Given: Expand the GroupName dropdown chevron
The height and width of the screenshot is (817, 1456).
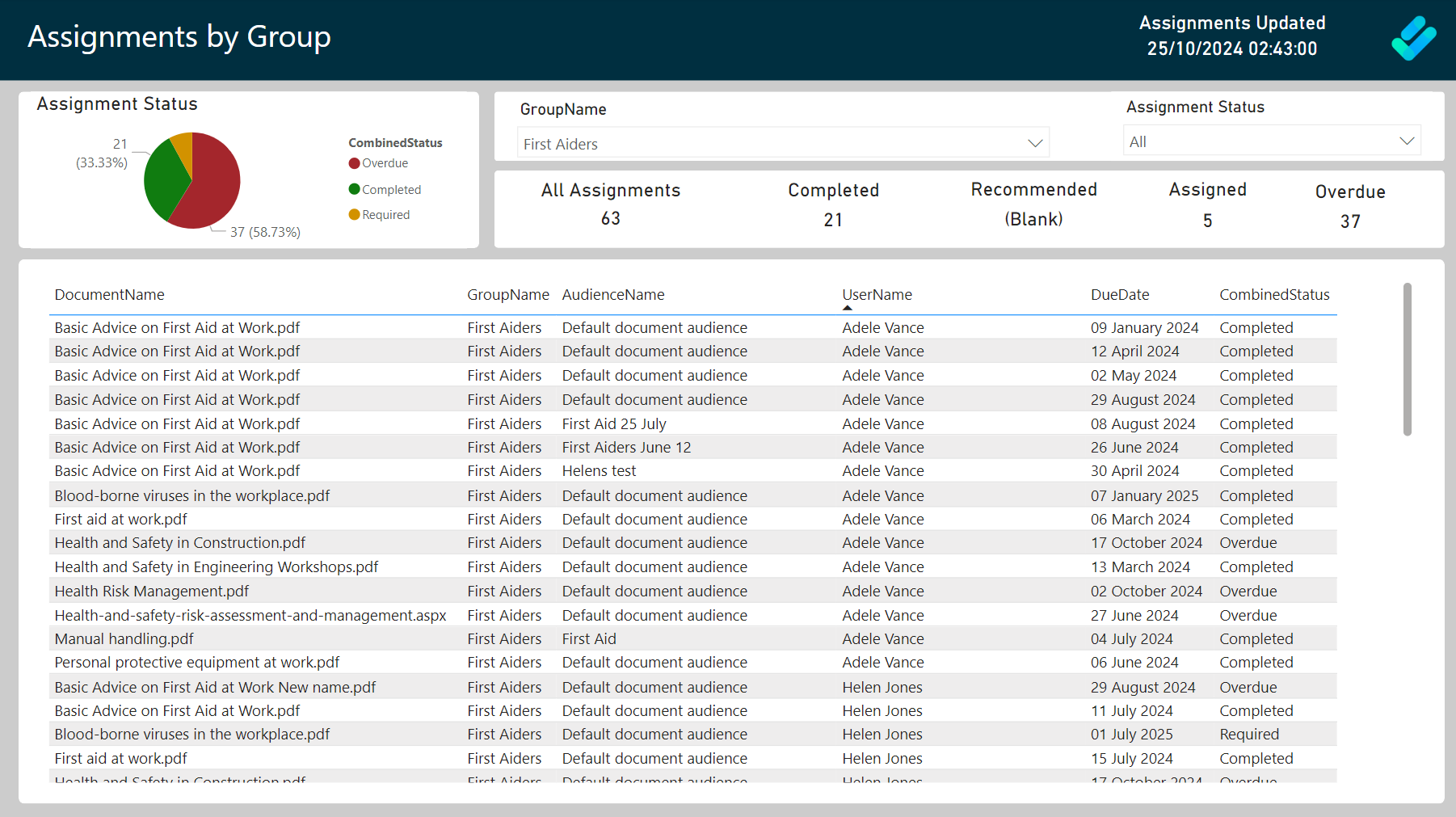Looking at the screenshot, I should (x=1034, y=143).
